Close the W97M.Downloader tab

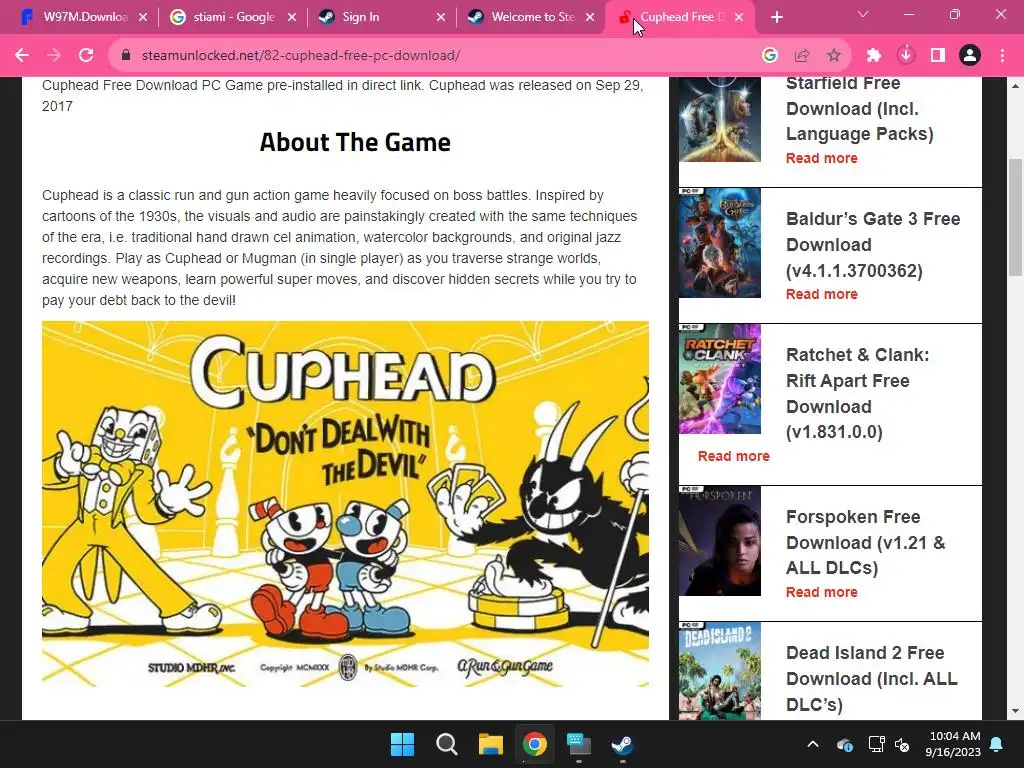143,17
